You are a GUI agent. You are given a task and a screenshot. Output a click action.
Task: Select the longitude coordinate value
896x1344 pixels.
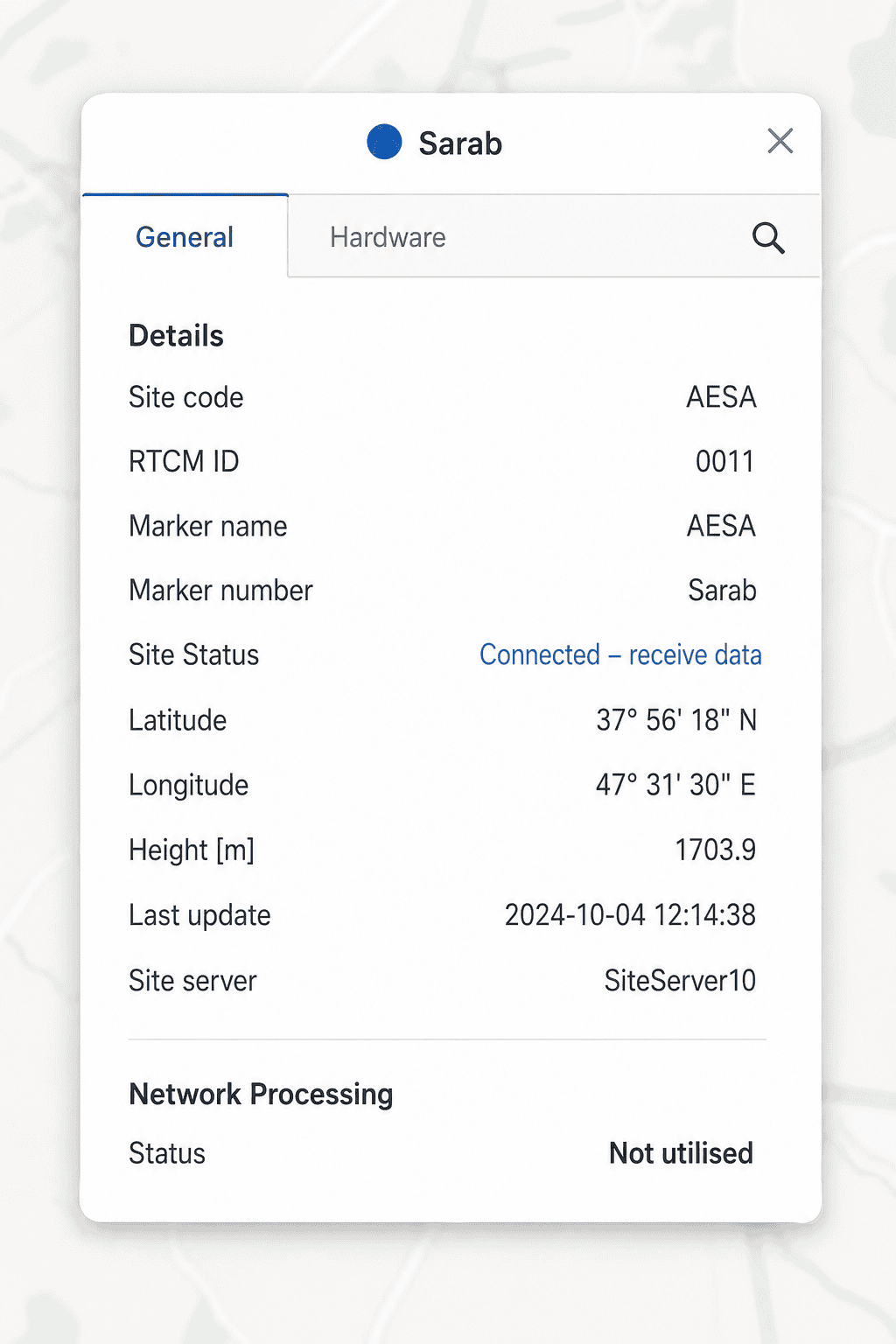pos(675,785)
